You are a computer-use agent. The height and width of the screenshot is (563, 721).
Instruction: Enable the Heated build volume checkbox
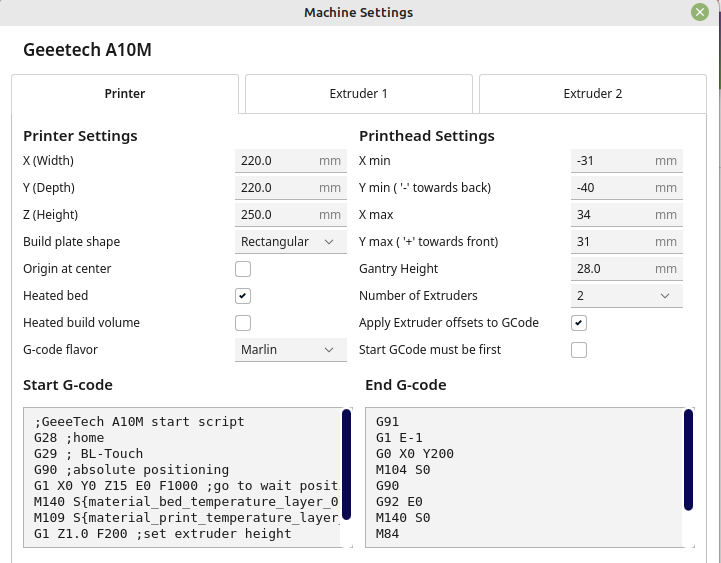coord(243,323)
